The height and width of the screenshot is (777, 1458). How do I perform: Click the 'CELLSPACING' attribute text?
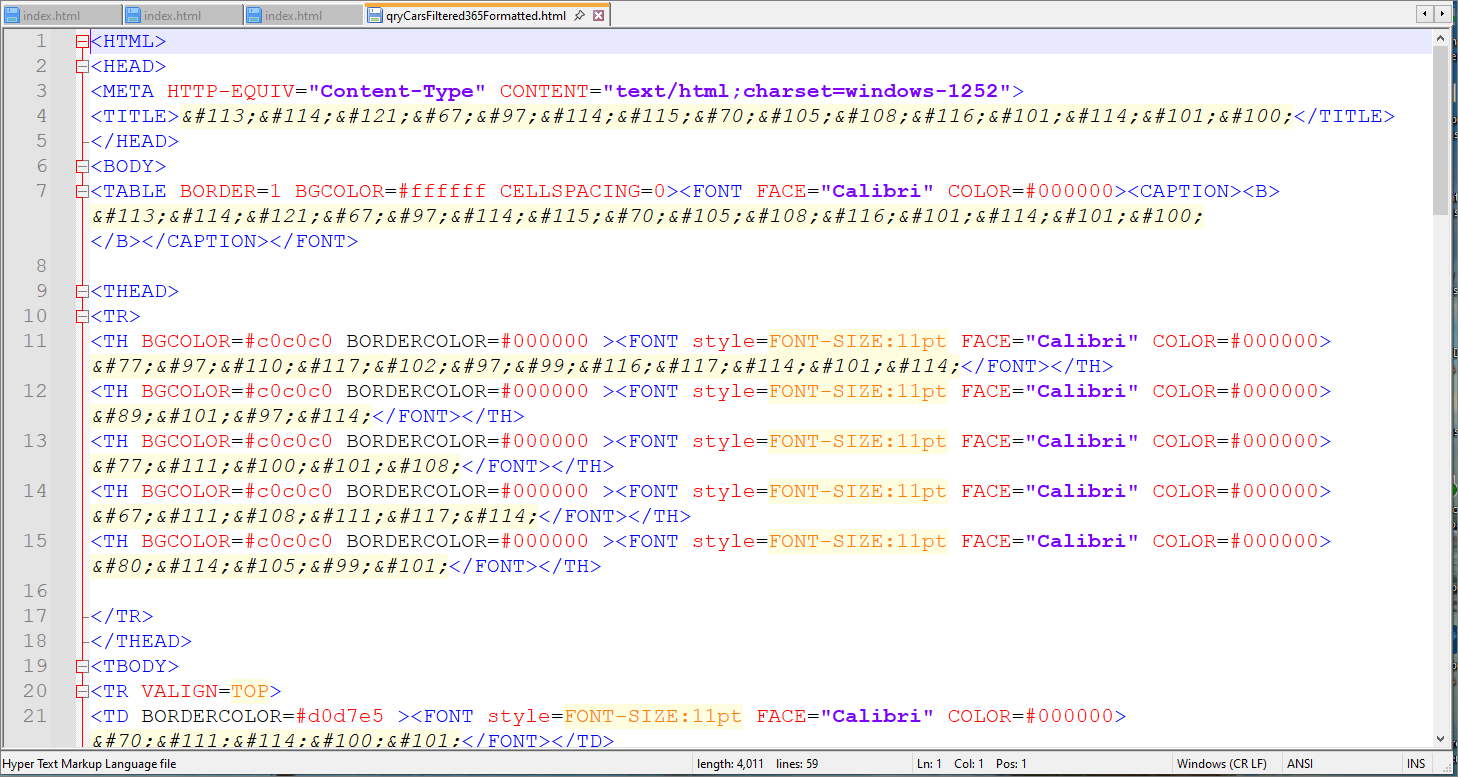[x=570, y=191]
